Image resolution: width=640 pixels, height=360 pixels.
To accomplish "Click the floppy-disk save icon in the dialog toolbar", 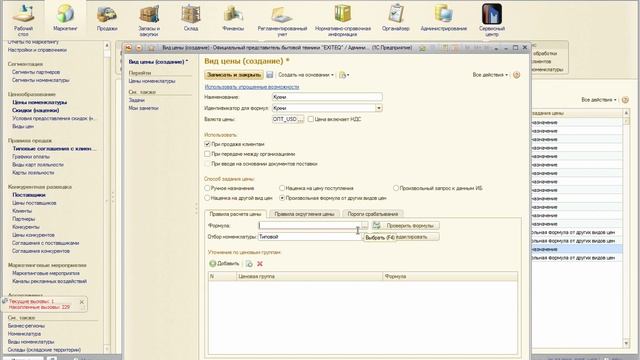I will (x=270, y=75).
